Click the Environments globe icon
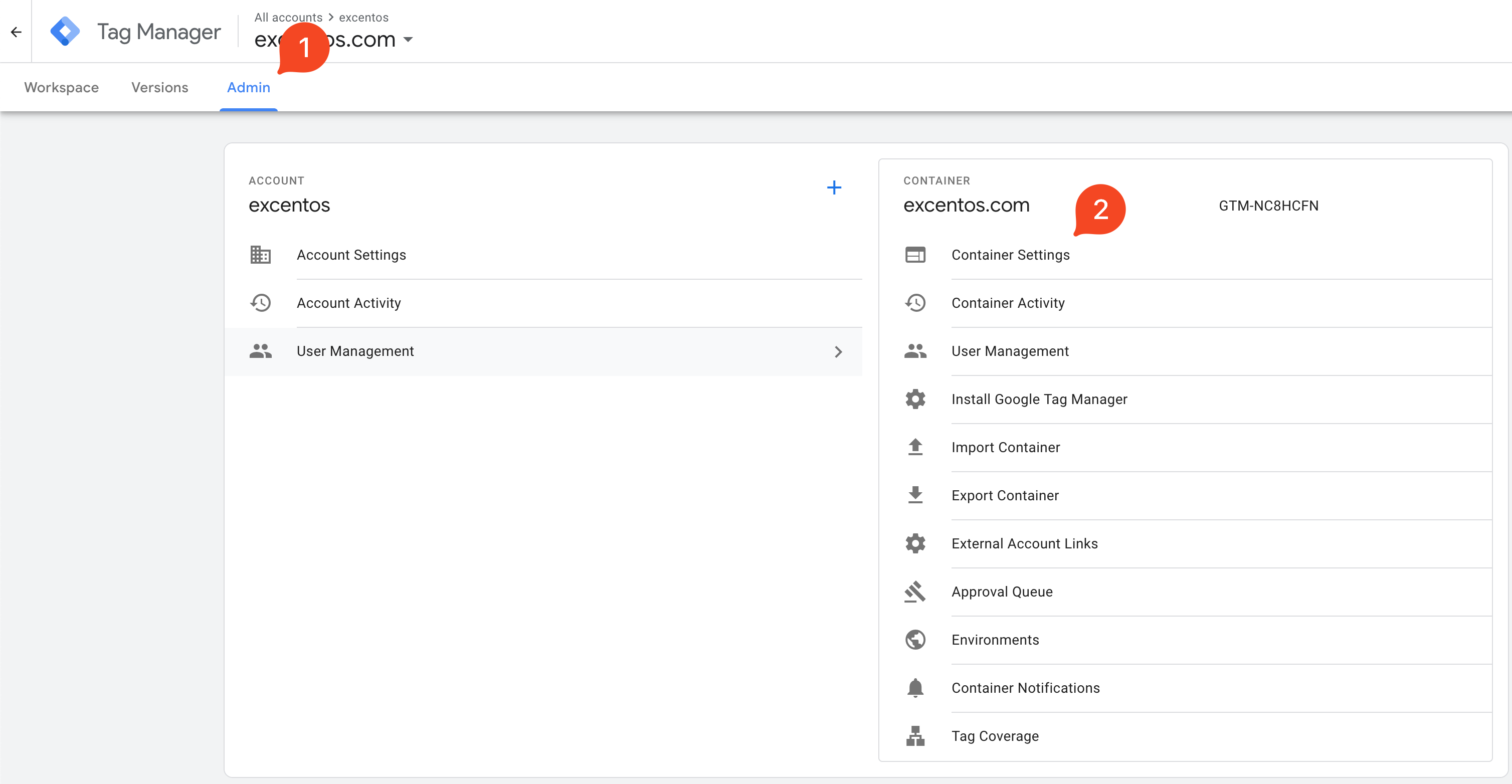Image resolution: width=1512 pixels, height=784 pixels. point(915,640)
